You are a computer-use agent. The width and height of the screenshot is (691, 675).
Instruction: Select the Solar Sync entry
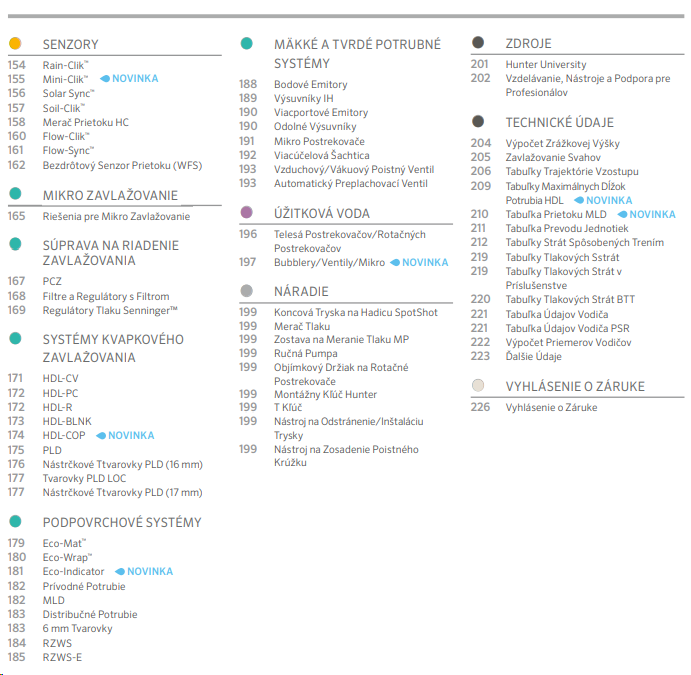pos(68,93)
